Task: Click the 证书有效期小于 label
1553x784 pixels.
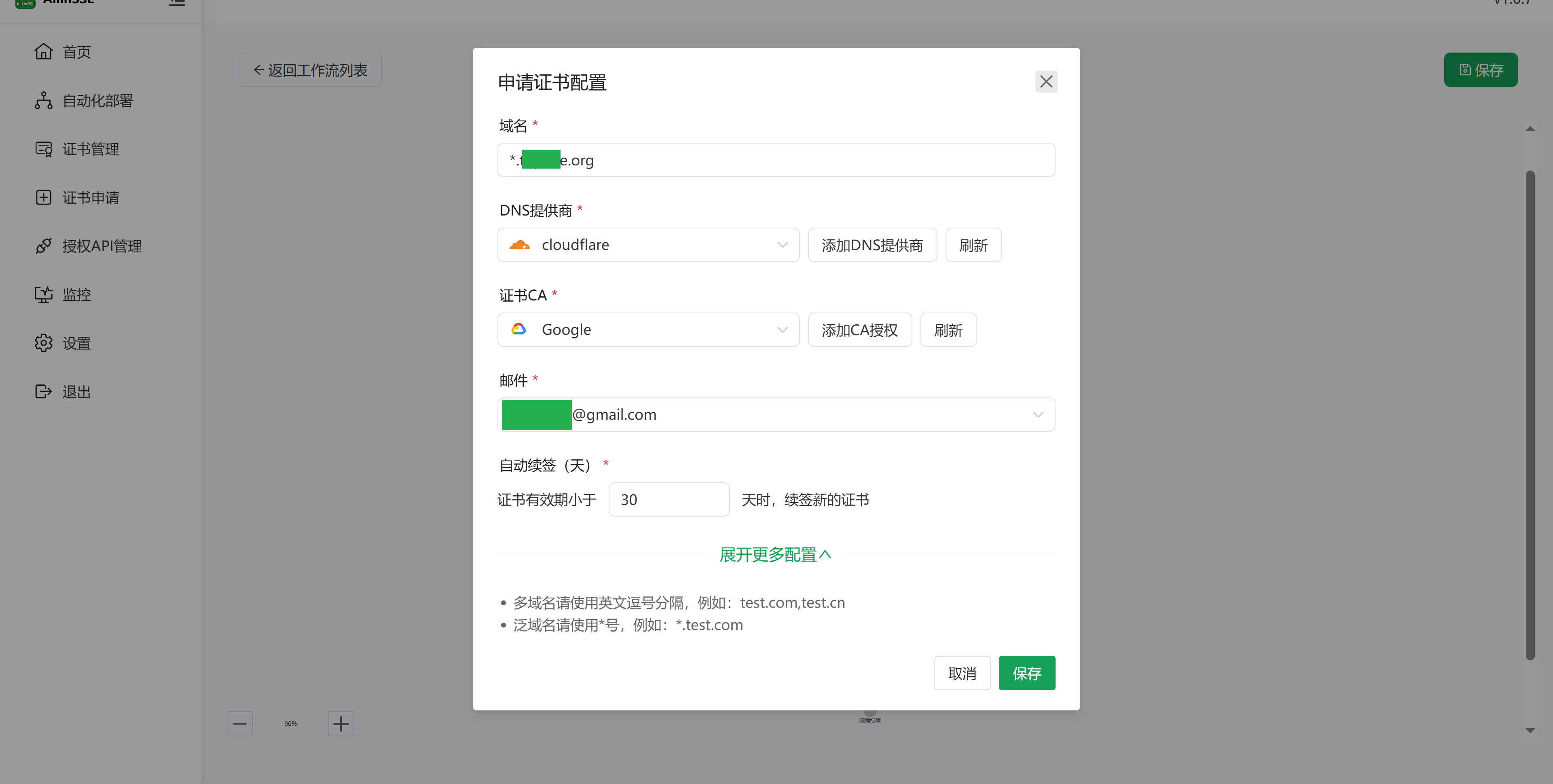Action: click(x=547, y=500)
